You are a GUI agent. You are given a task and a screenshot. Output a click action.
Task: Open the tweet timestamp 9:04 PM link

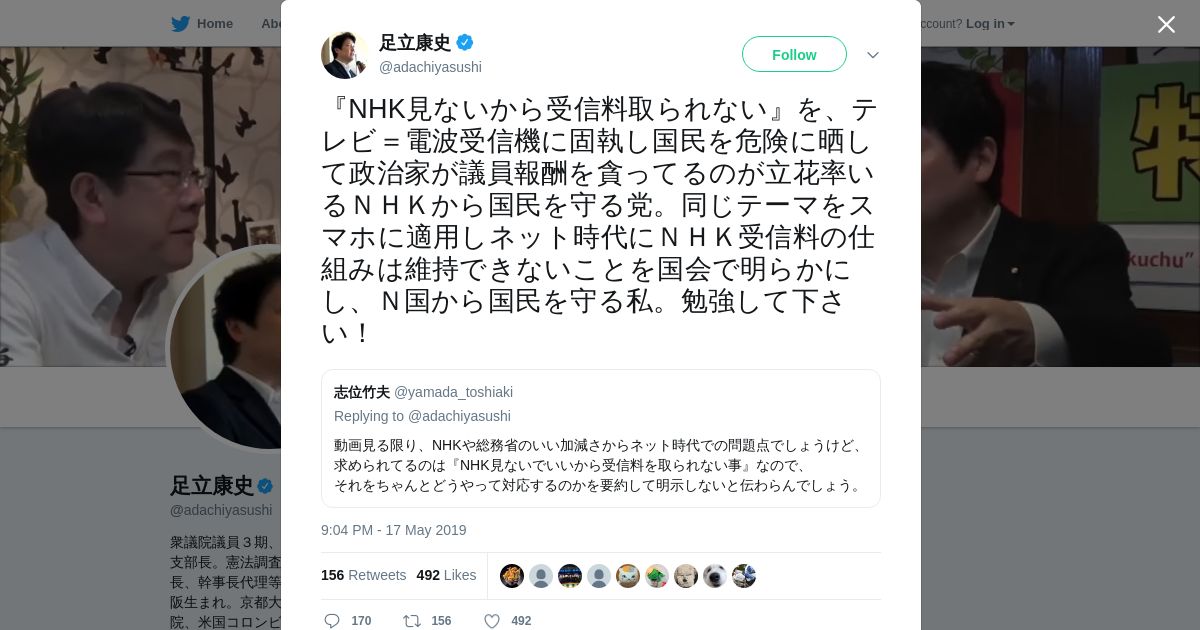tap(393, 530)
